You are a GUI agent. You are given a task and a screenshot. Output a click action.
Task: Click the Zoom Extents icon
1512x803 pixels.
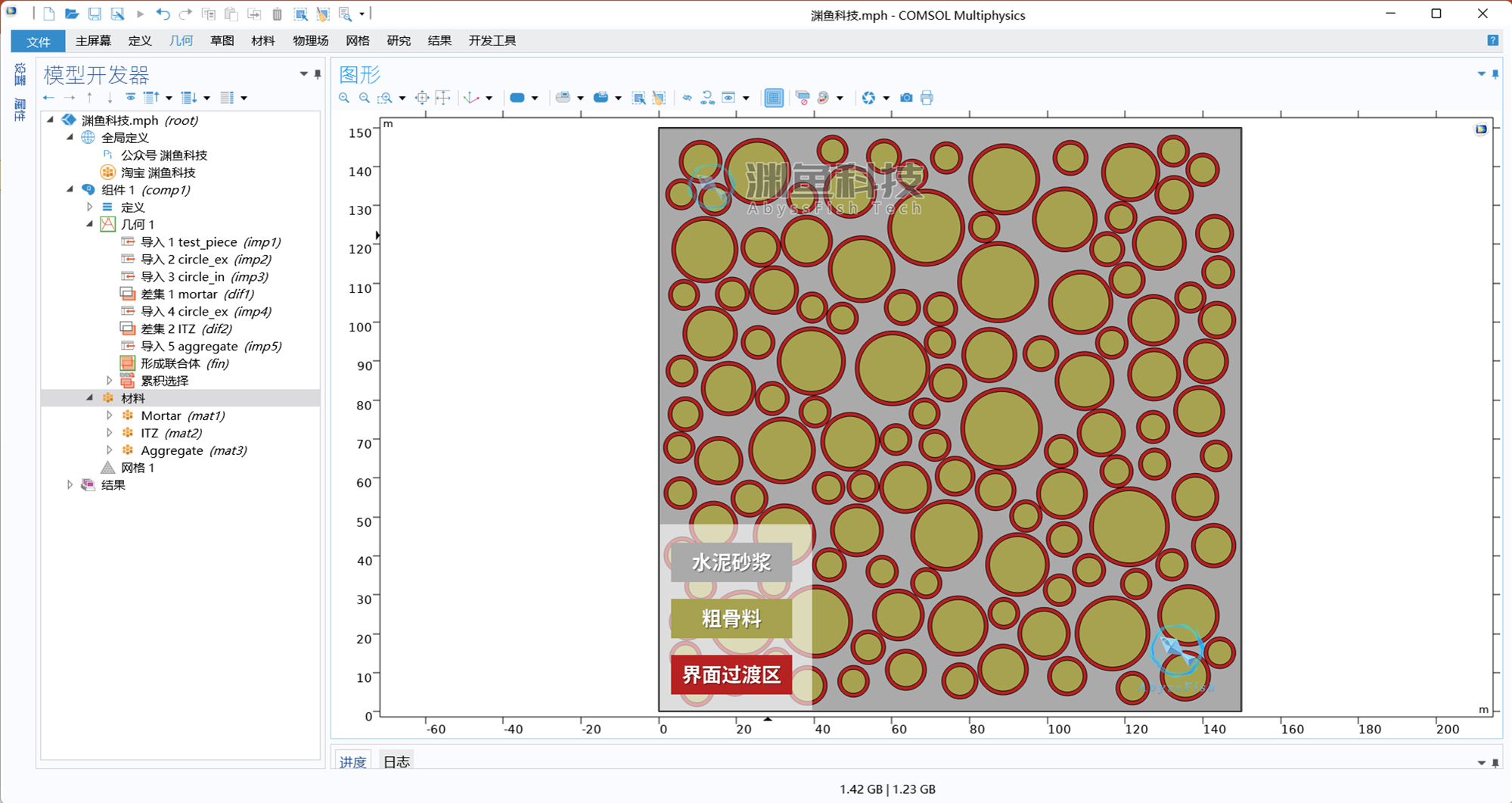click(x=443, y=98)
